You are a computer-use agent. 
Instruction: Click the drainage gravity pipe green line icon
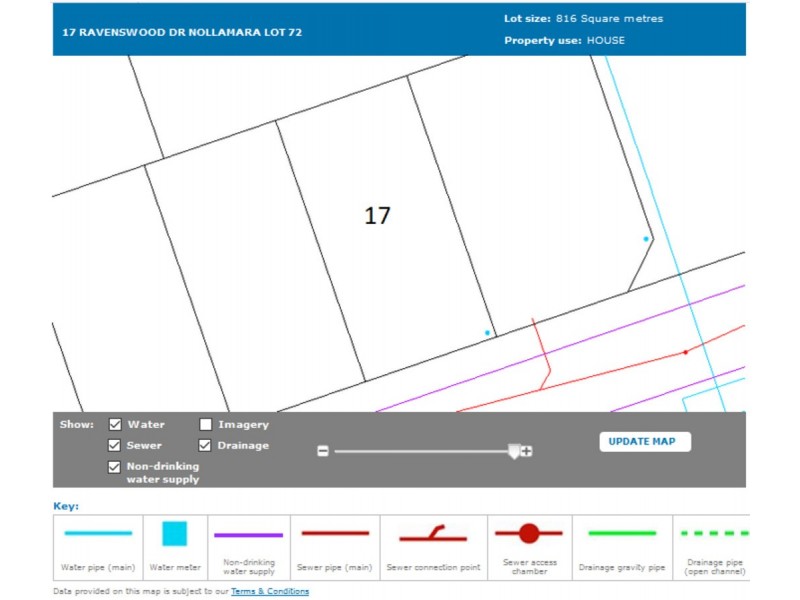[x=622, y=534]
